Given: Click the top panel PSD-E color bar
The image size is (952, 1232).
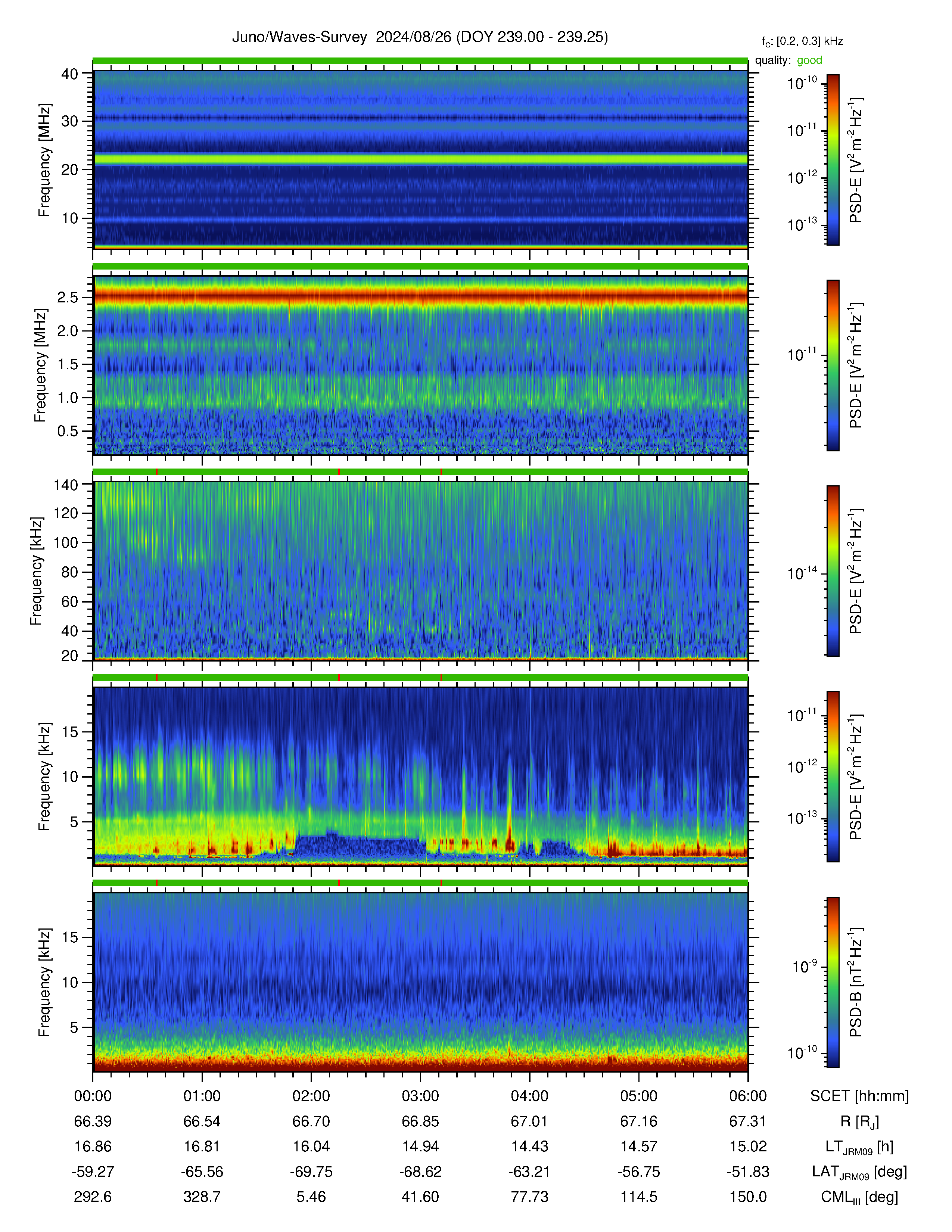Looking at the screenshot, I should tap(833, 160).
